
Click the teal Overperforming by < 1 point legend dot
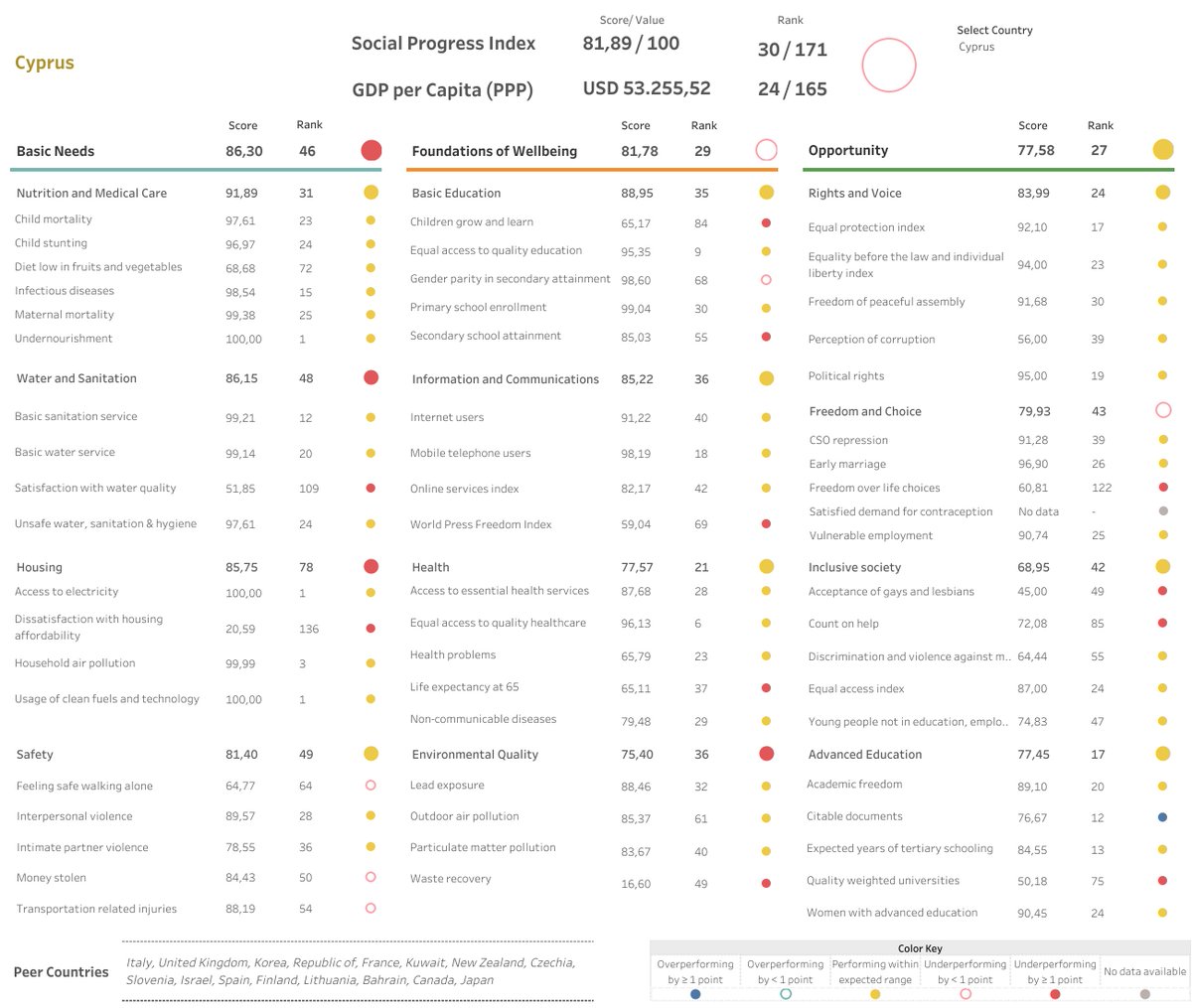(x=786, y=993)
